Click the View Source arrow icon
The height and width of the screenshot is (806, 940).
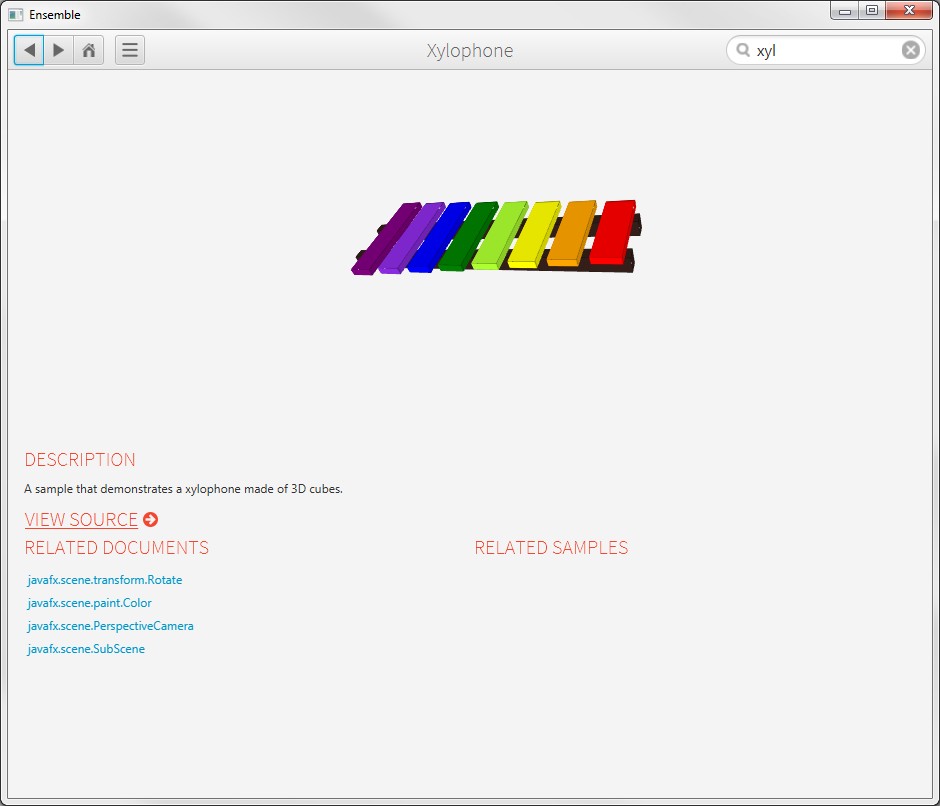tap(150, 519)
